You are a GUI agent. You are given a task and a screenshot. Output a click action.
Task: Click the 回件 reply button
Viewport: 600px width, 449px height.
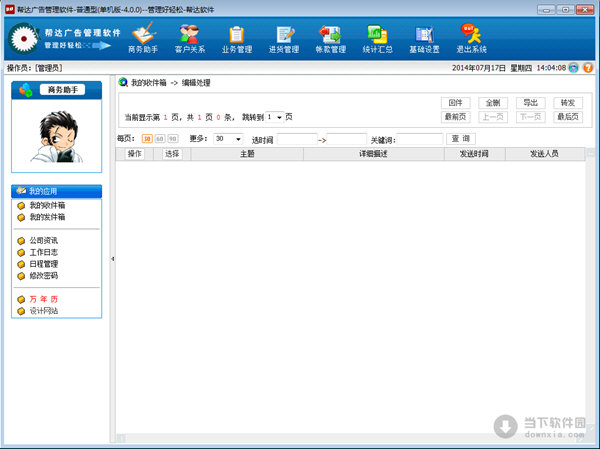point(455,103)
